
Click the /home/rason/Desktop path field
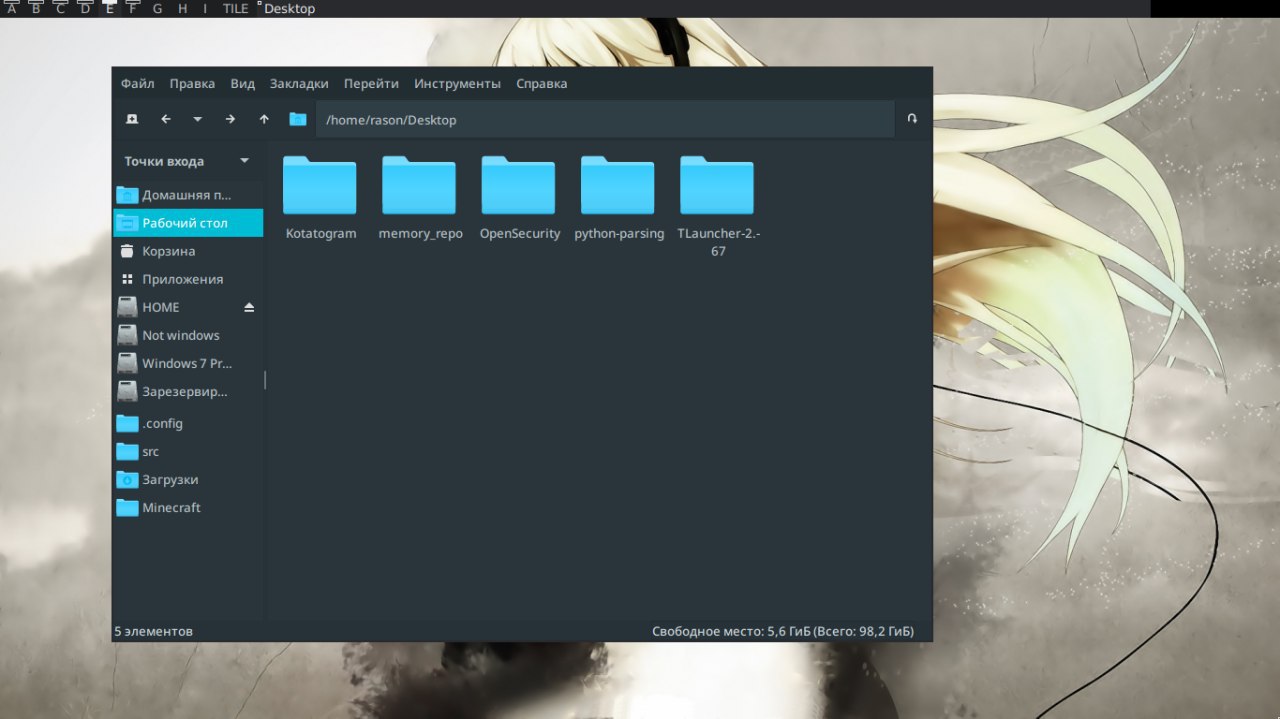click(605, 120)
